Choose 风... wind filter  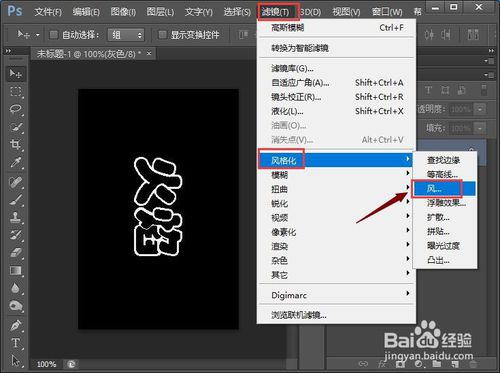coord(445,189)
